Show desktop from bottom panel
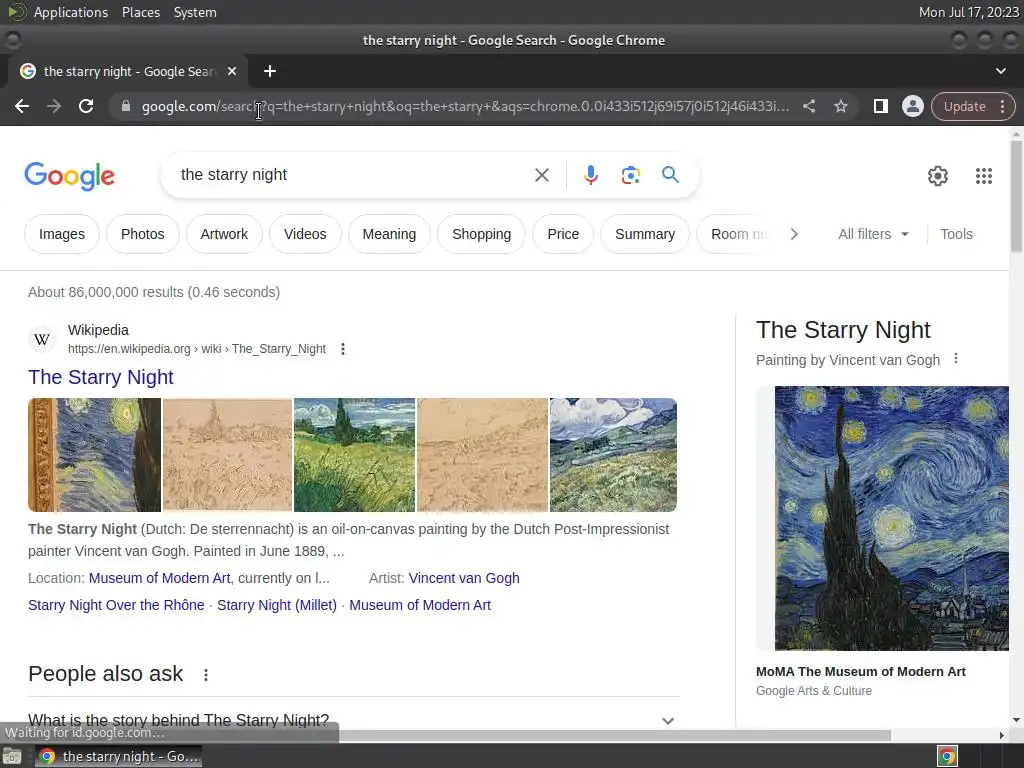Screen dimensions: 1024x768 pos(12,757)
